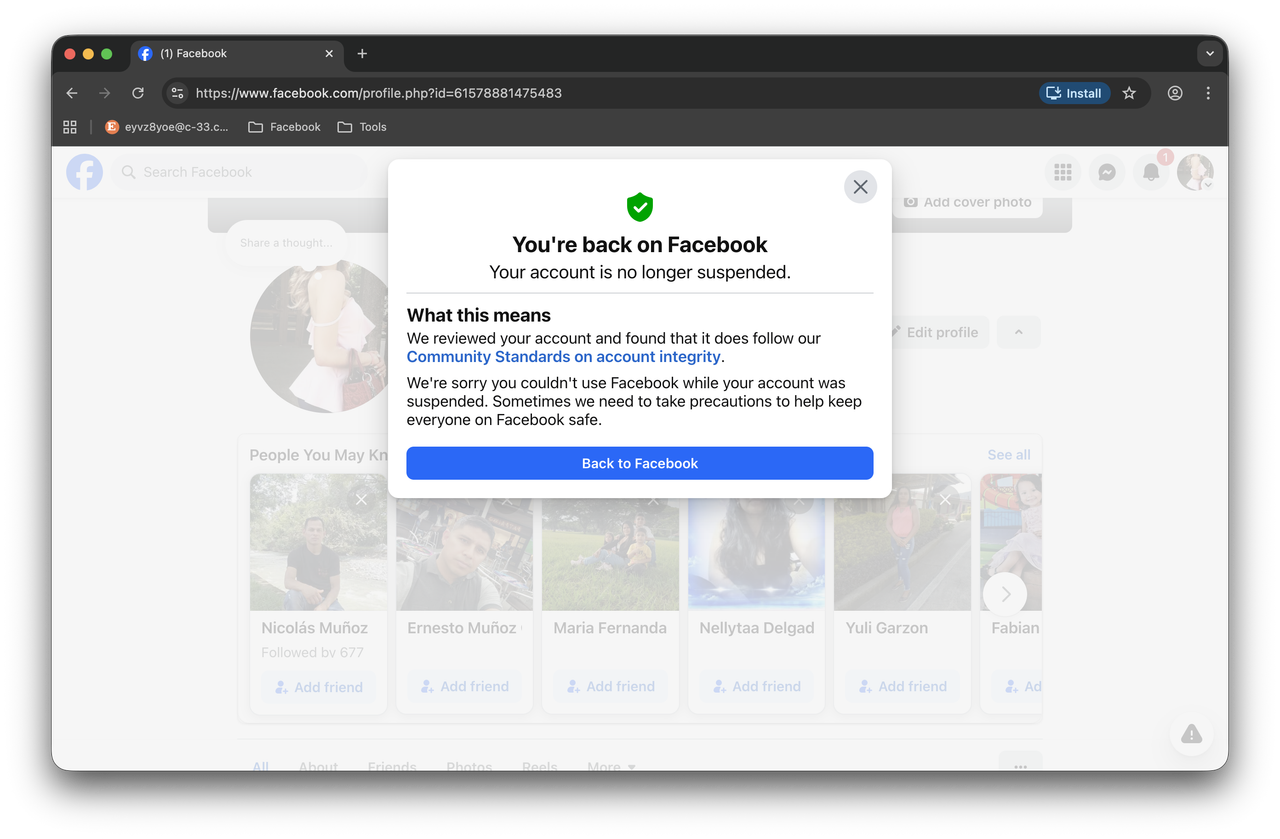Add Maria Fernanda as friend
This screenshot has height=839, width=1280.
point(610,686)
